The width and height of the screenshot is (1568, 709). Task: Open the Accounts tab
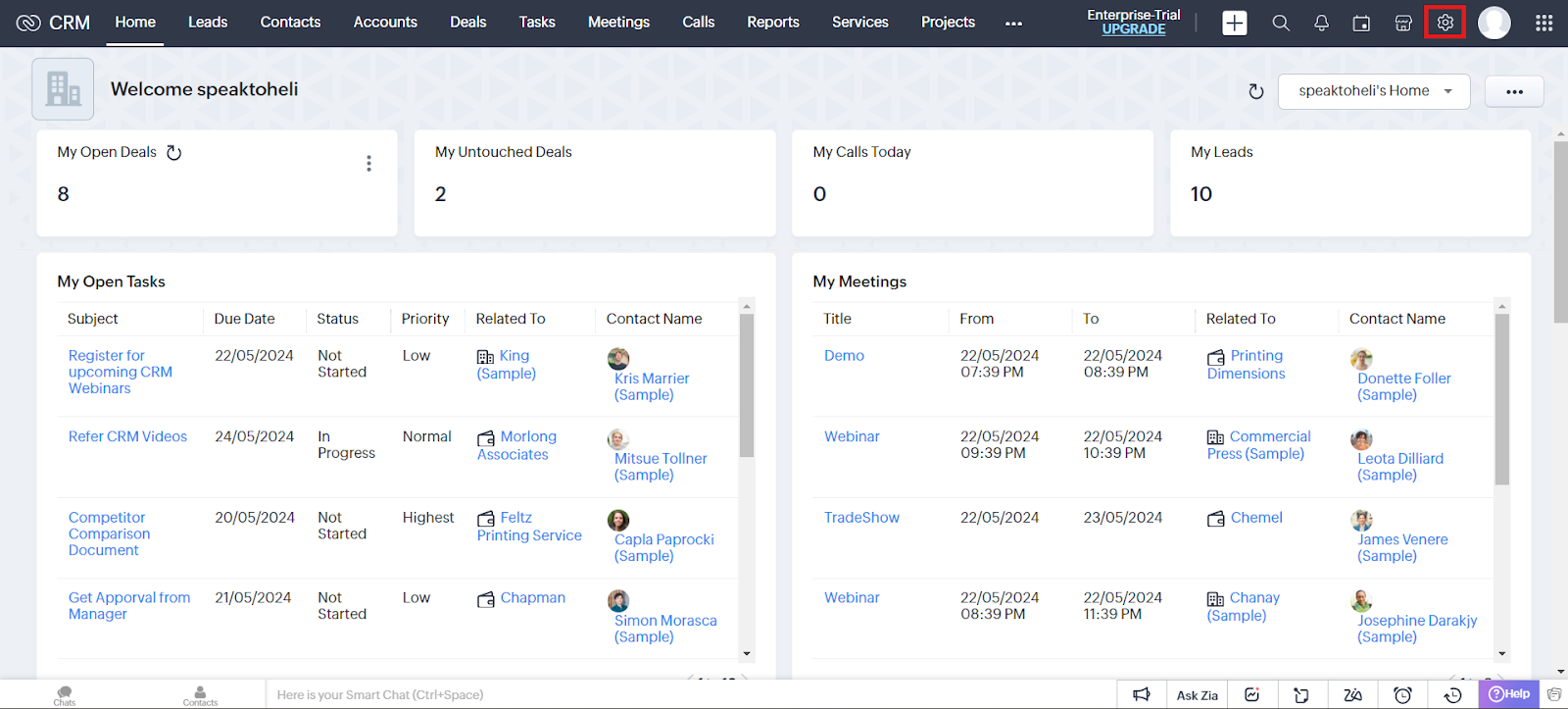(385, 22)
